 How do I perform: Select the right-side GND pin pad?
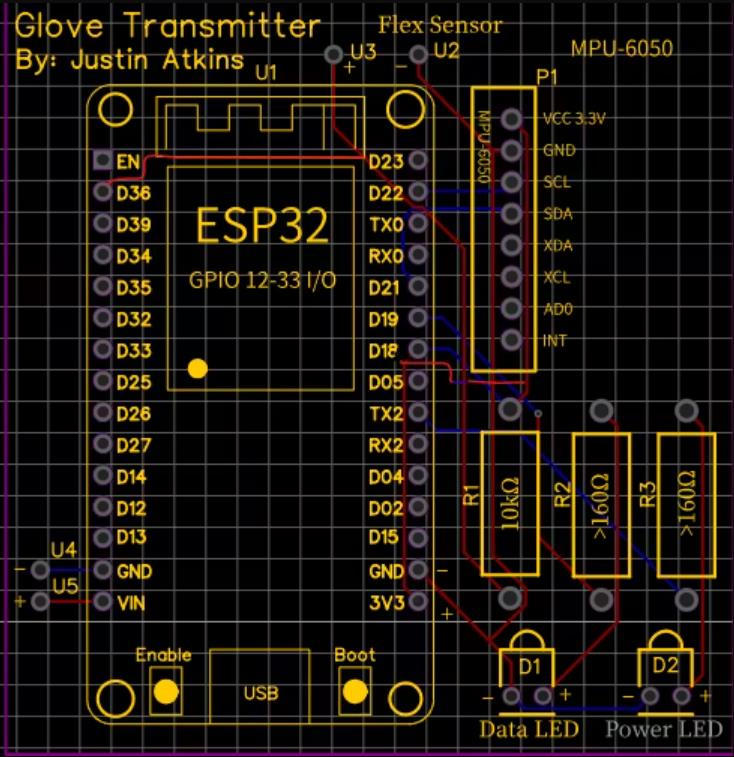tap(418, 570)
